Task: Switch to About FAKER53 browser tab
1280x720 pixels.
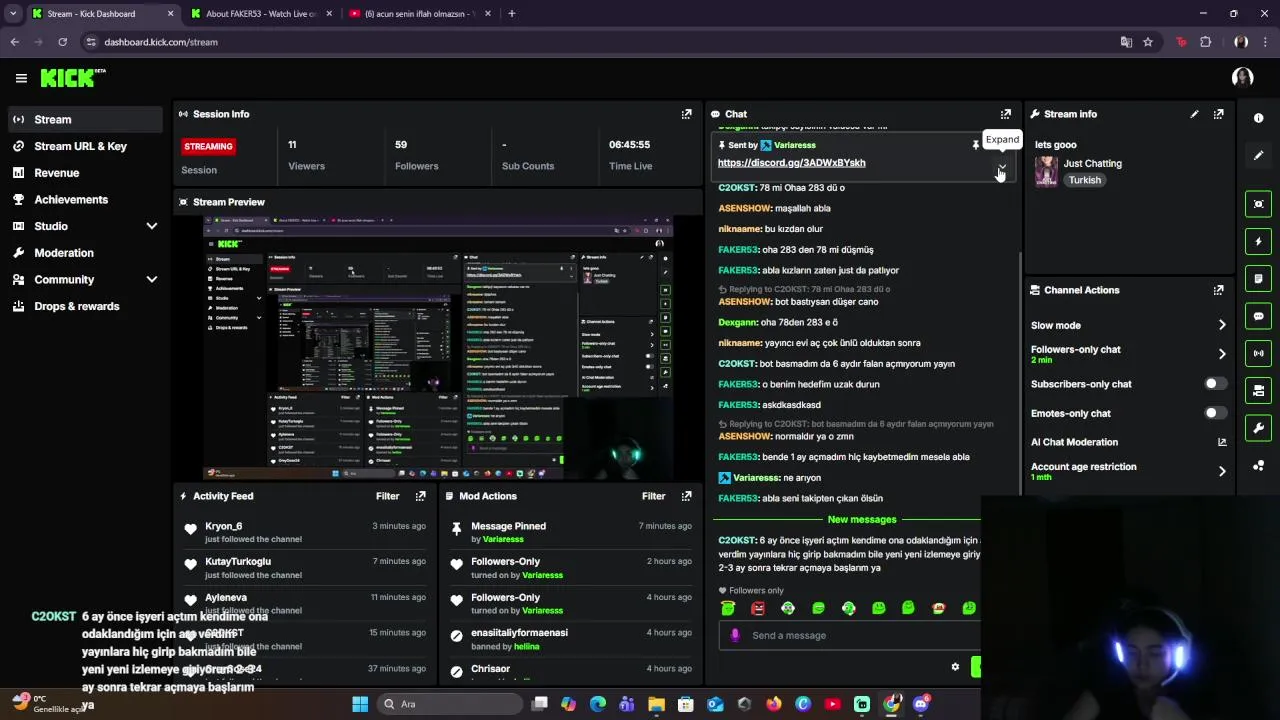Action: [x=260, y=14]
